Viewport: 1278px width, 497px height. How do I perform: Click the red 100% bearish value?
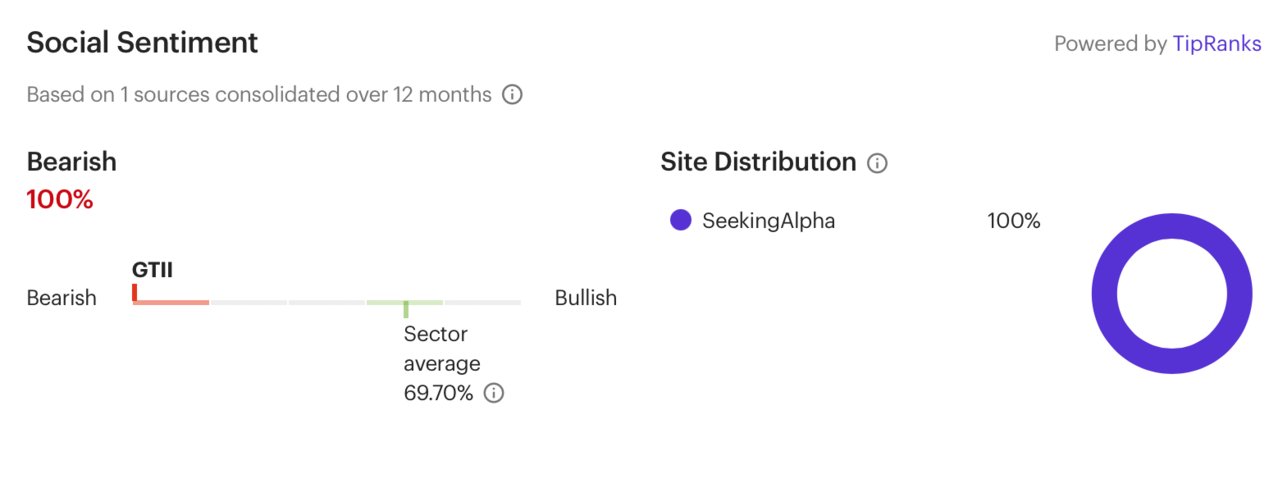60,200
